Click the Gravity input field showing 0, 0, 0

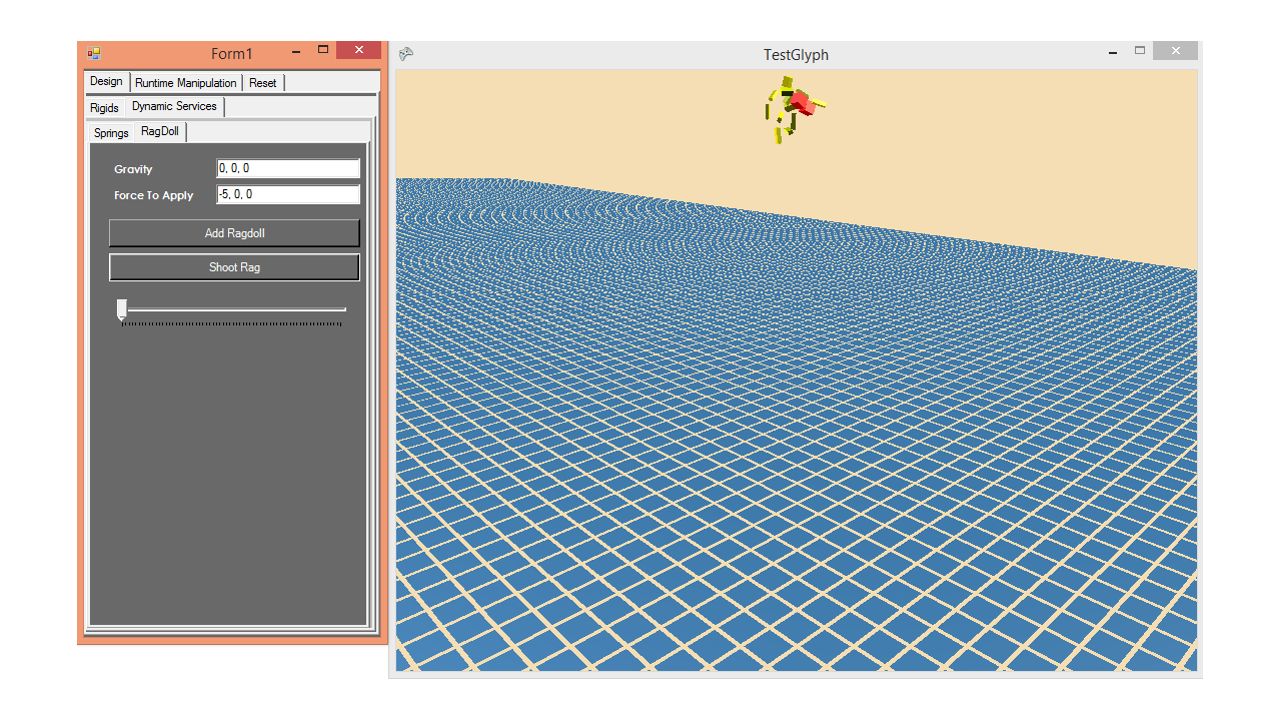coord(288,168)
